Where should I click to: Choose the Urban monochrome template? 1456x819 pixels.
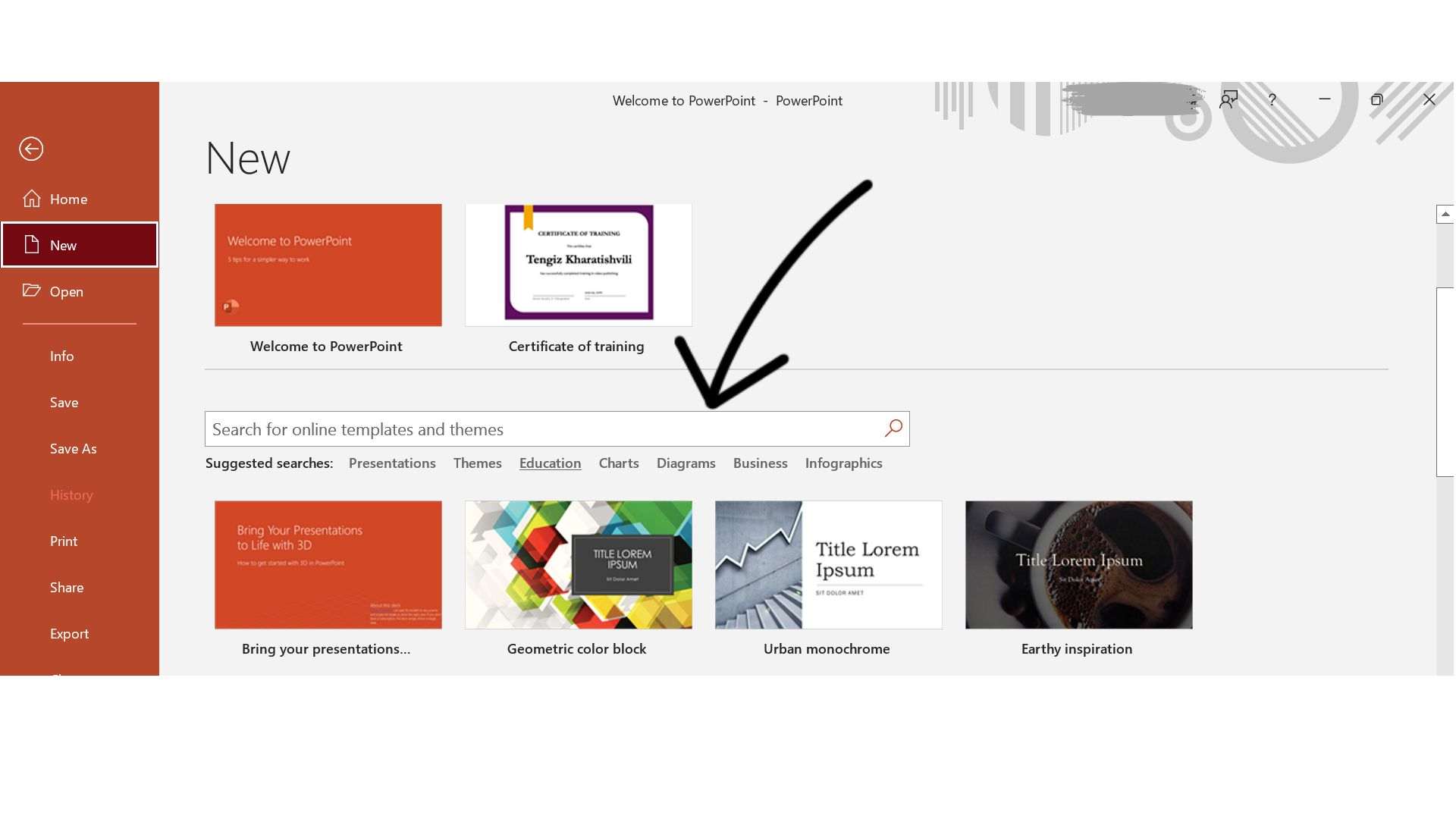[x=828, y=564]
